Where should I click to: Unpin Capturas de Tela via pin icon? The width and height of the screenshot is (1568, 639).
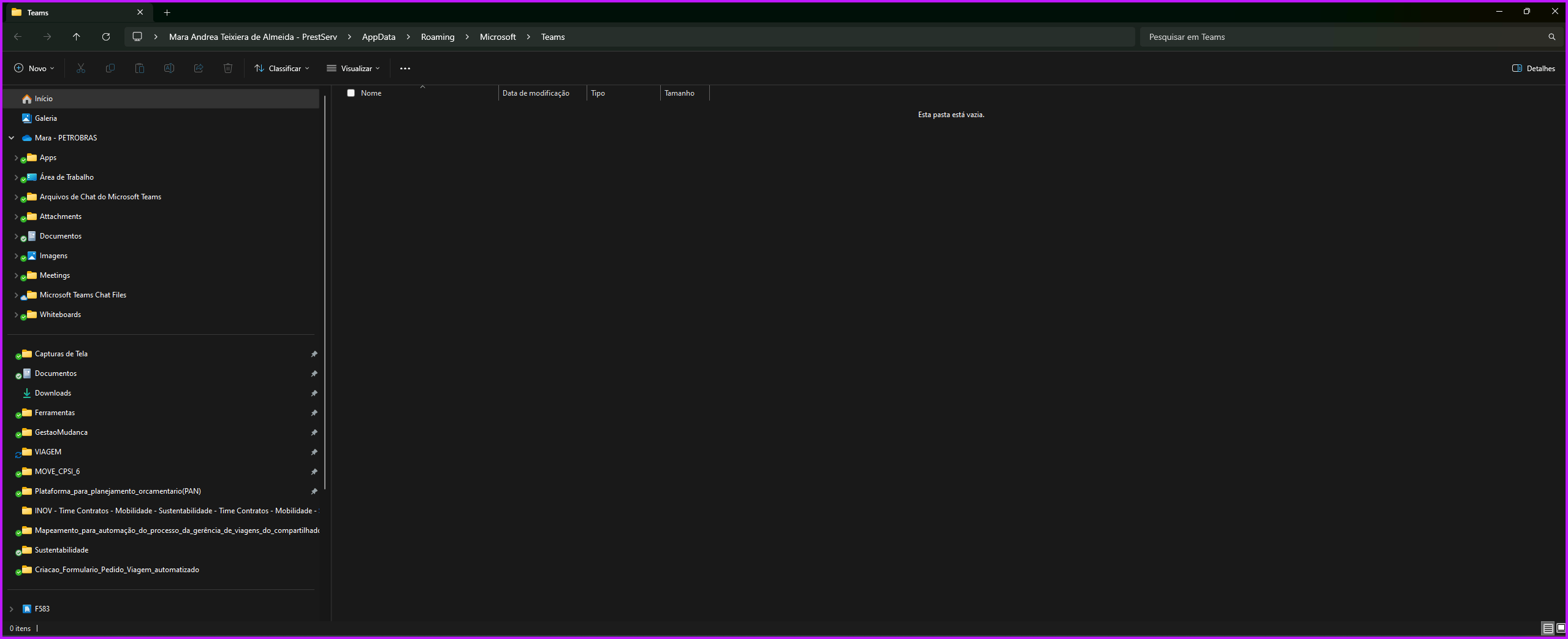point(314,354)
